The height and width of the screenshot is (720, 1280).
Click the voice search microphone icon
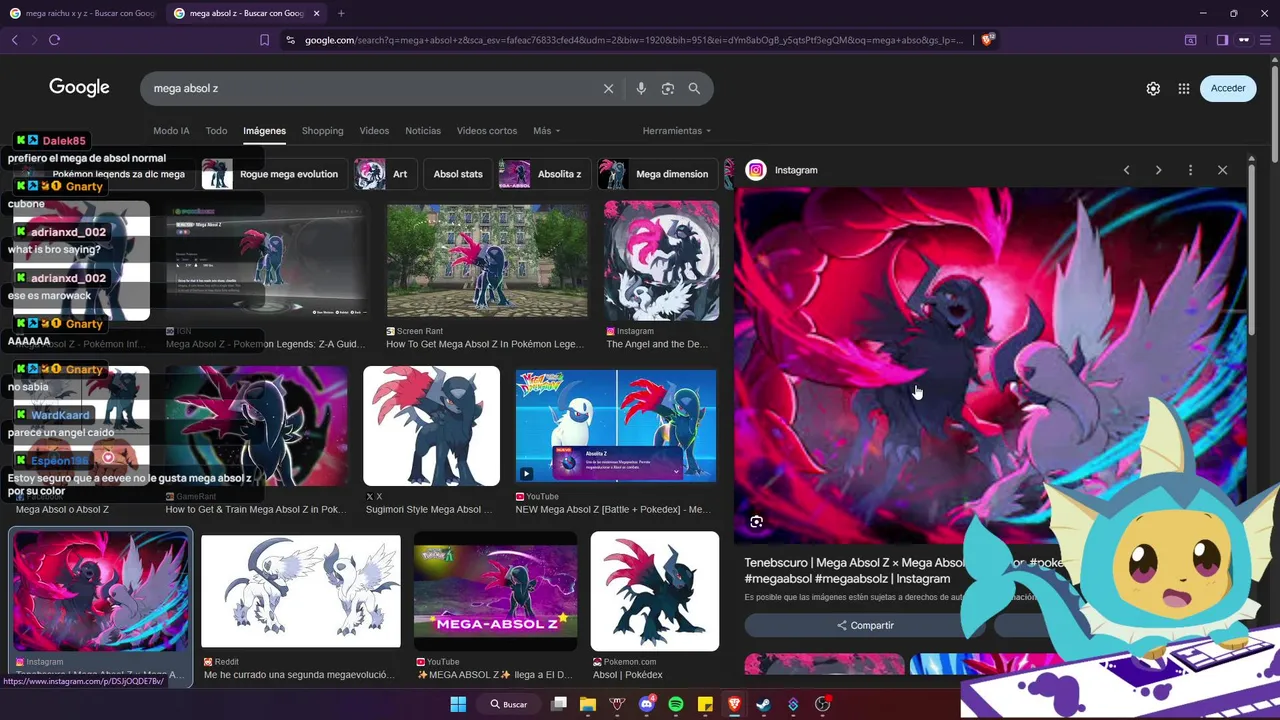point(641,88)
